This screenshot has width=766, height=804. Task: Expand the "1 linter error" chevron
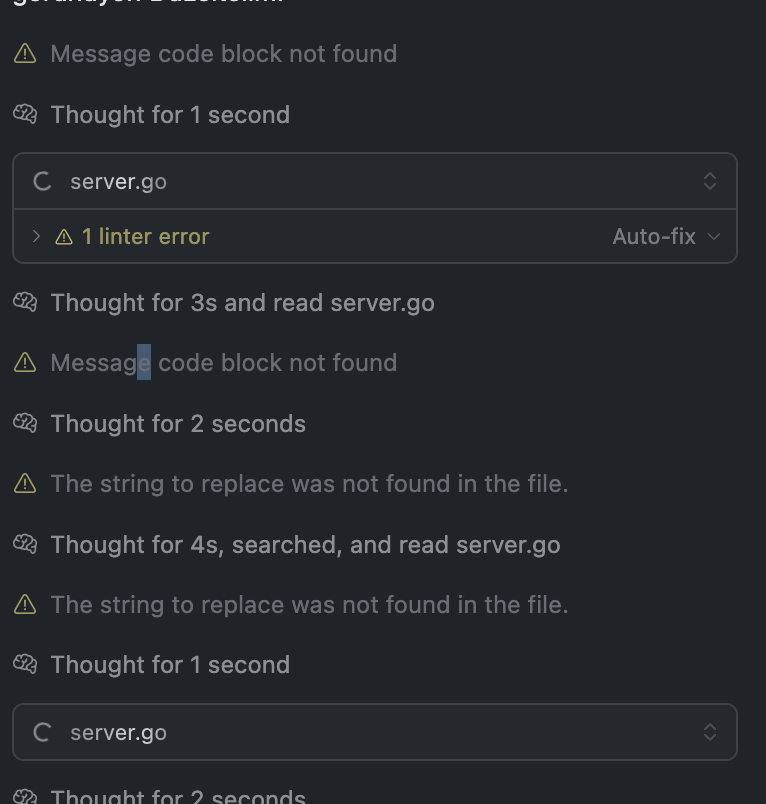(x=36, y=237)
